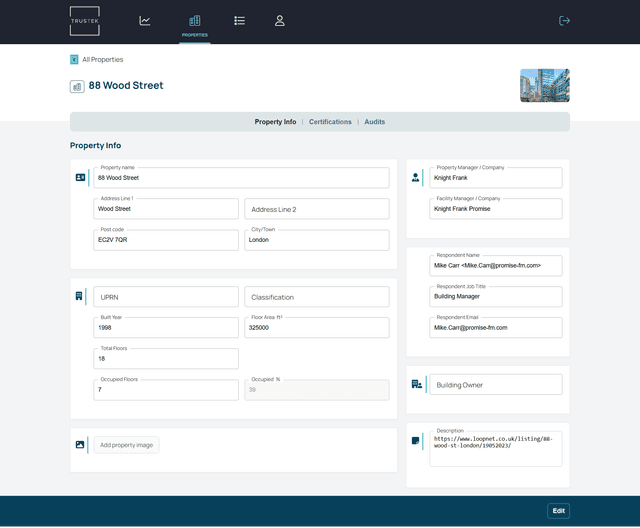Click the Post code field
This screenshot has height=528, width=640.
point(166,240)
